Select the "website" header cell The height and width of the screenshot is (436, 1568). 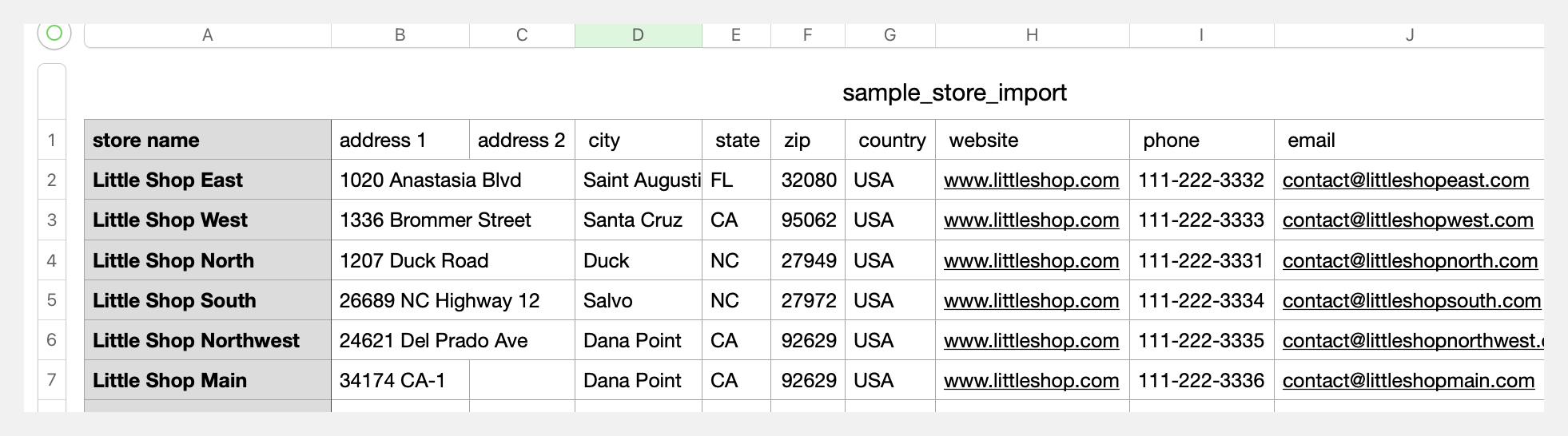(x=983, y=141)
